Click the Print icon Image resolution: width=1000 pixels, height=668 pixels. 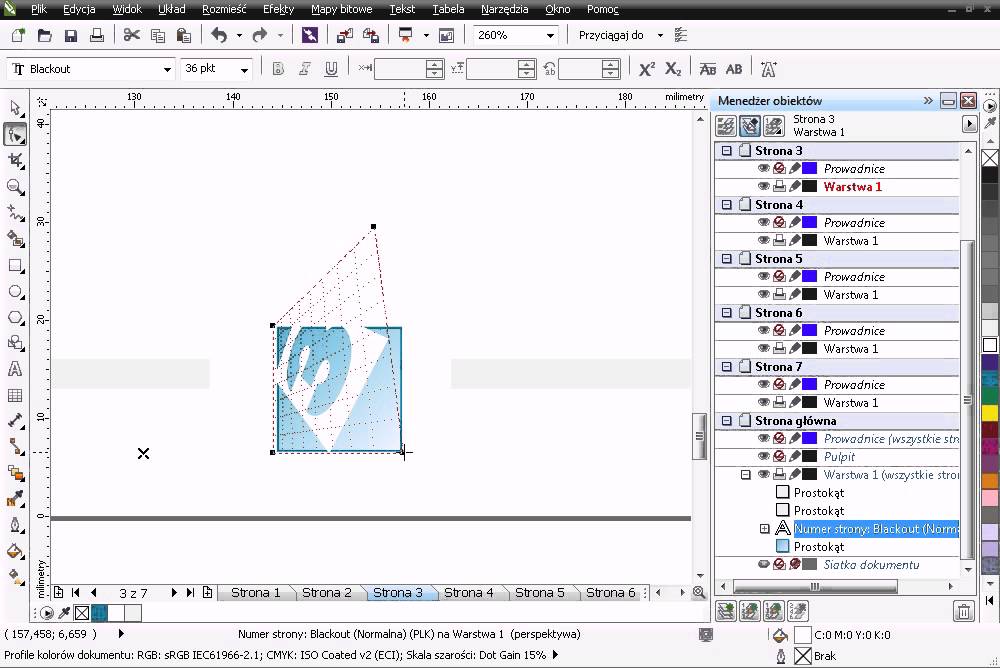pos(97,35)
